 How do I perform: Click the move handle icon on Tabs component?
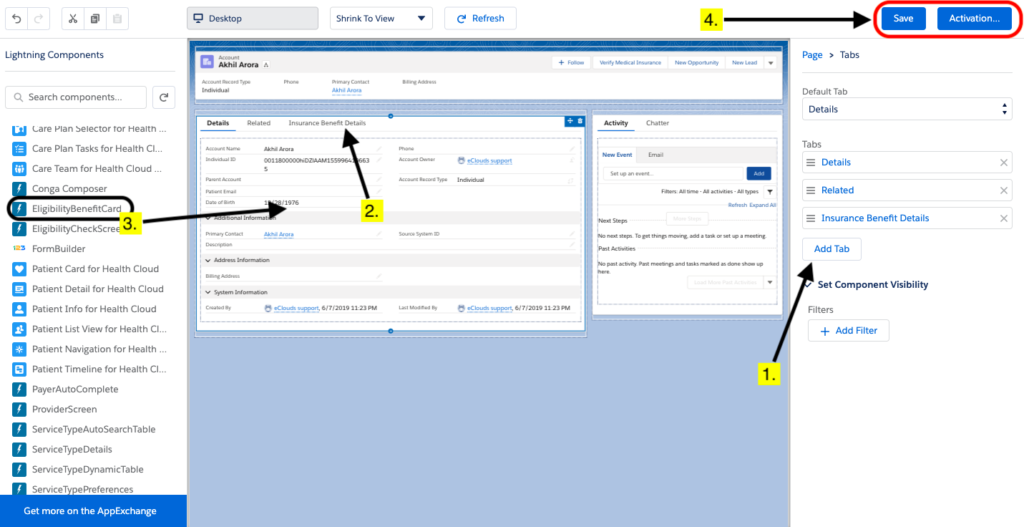(x=569, y=121)
